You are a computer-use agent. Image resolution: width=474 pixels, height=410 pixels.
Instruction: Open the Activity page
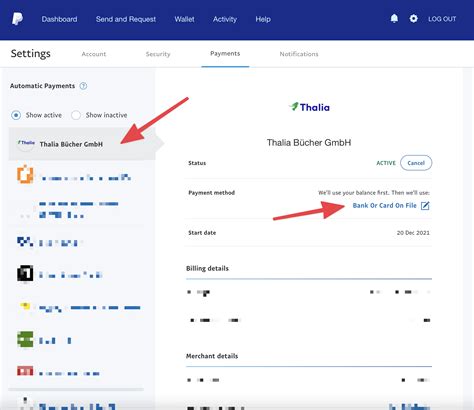(225, 19)
